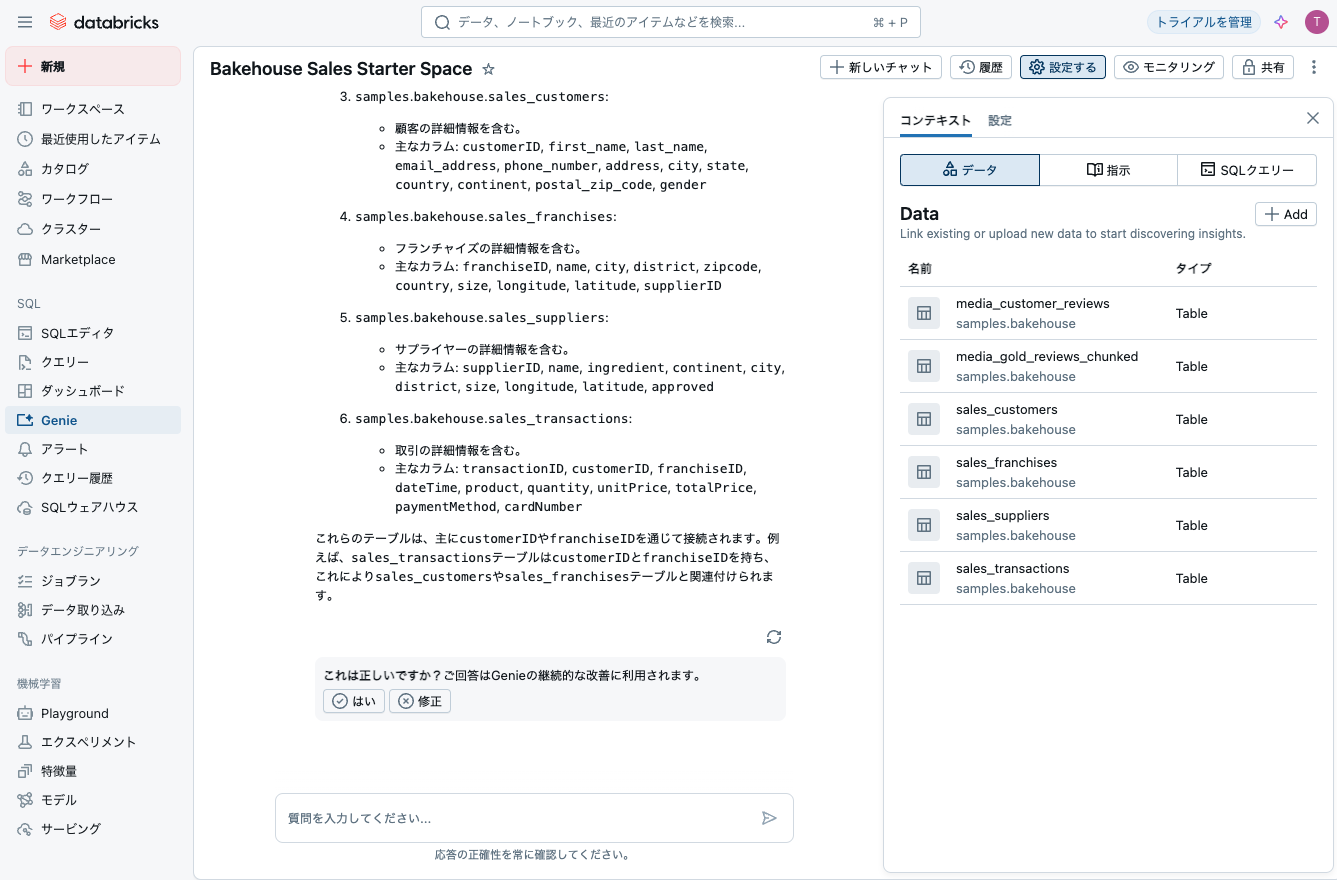This screenshot has height=880, width=1337.
Task: Click the AI assistant sparkle icon
Action: point(1281,21)
